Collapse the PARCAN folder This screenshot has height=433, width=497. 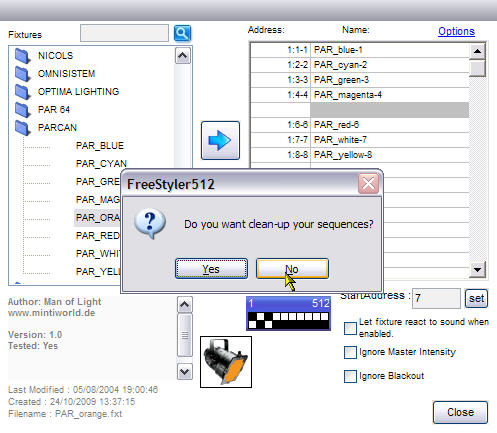tap(23, 128)
